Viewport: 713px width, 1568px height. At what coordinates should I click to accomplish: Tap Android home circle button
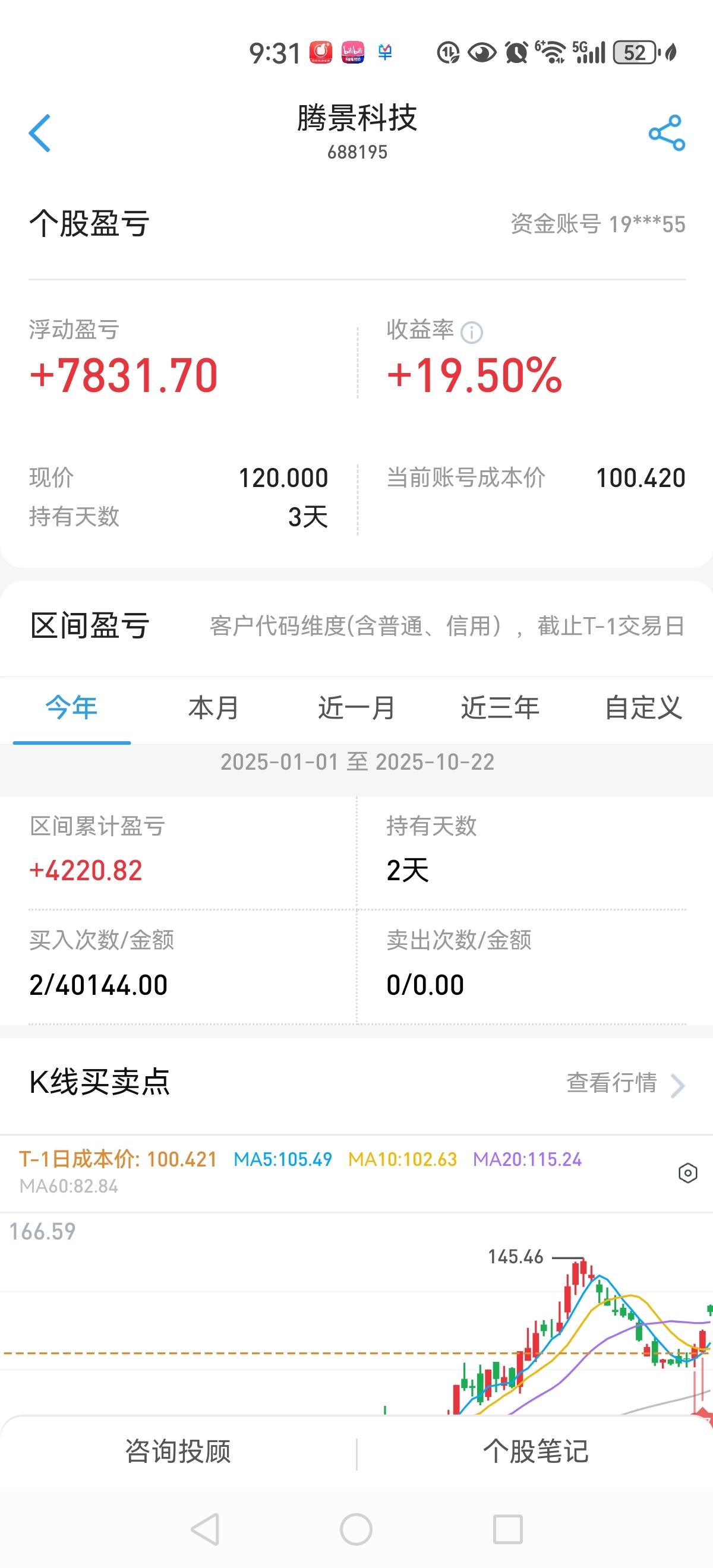click(356, 1528)
